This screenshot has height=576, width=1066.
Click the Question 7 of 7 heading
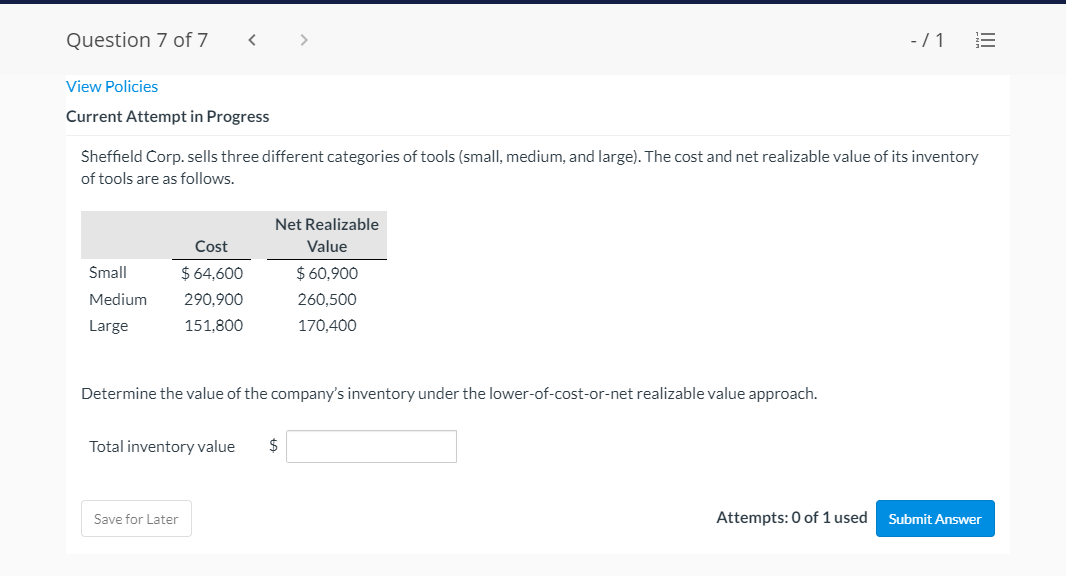137,40
